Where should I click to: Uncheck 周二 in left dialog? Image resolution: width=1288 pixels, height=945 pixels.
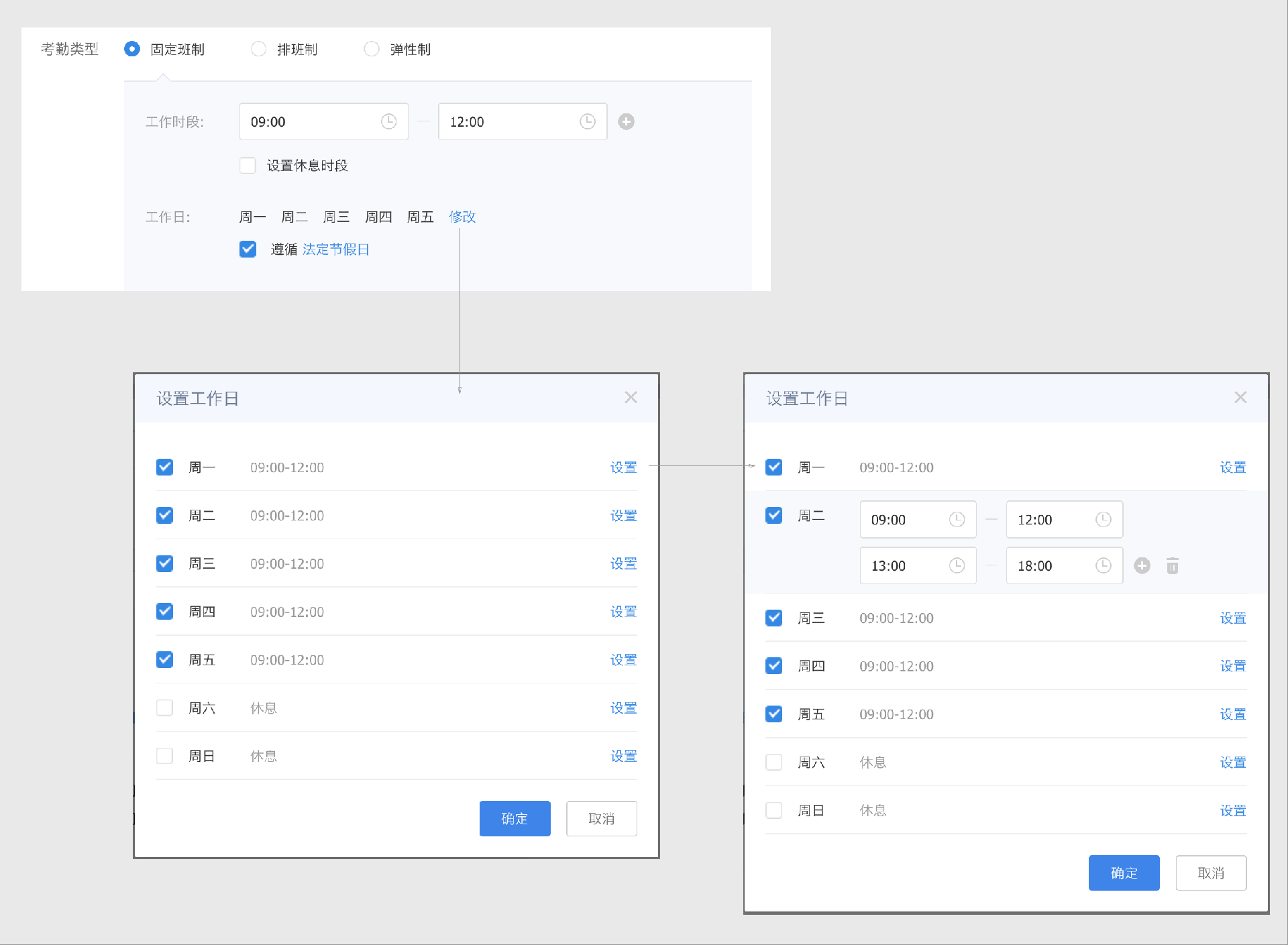tap(165, 515)
